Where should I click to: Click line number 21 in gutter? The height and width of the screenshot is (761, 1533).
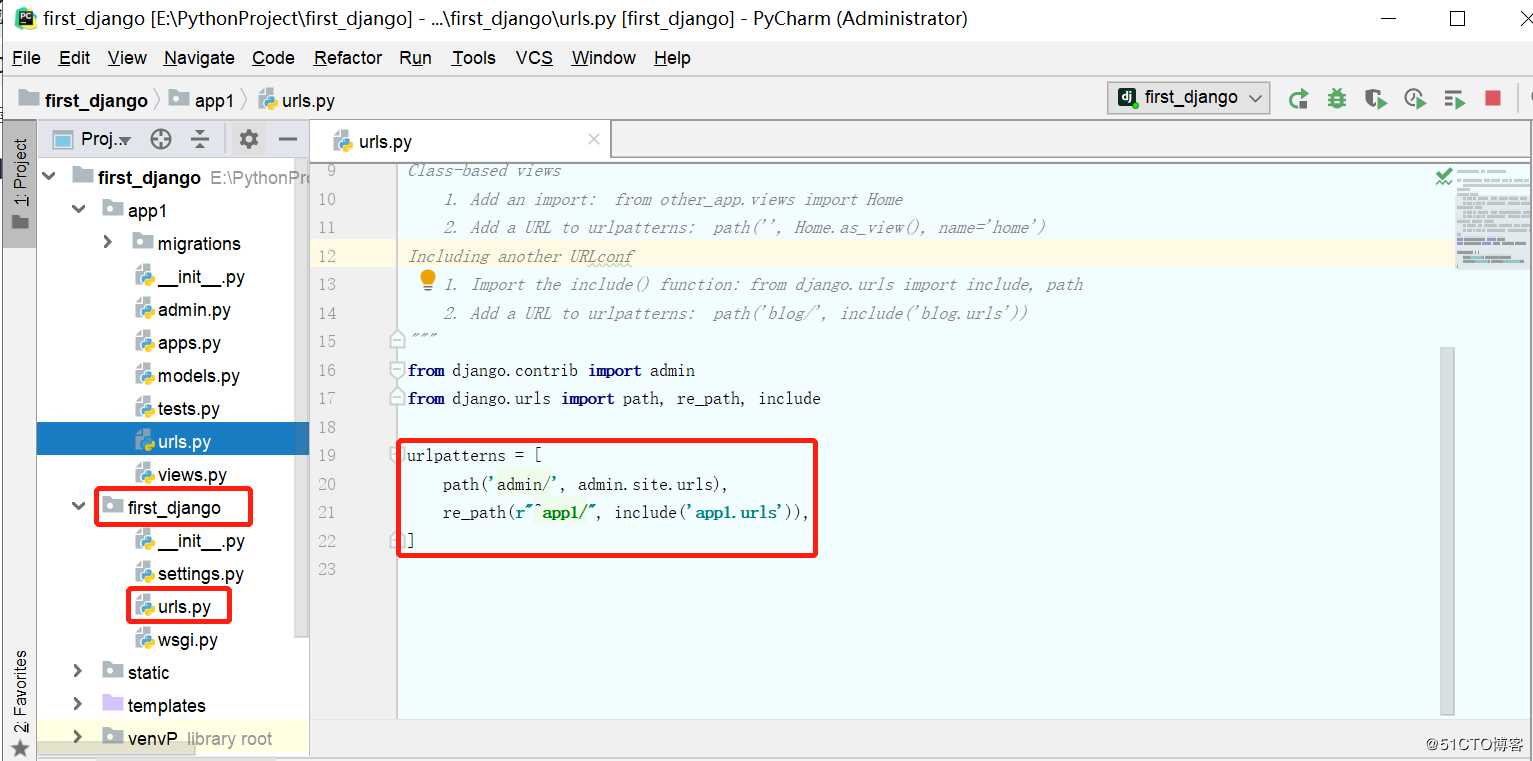(x=326, y=512)
